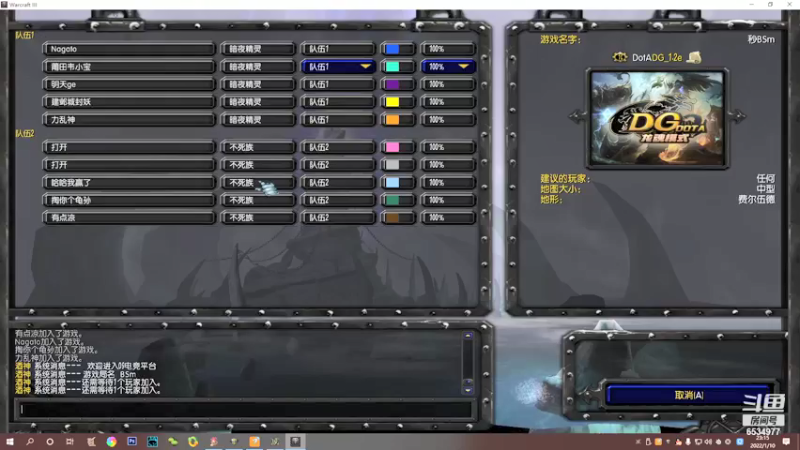This screenshot has width=800, height=450.
Task: Open the taskbar search magnifier
Action: click(x=30, y=441)
